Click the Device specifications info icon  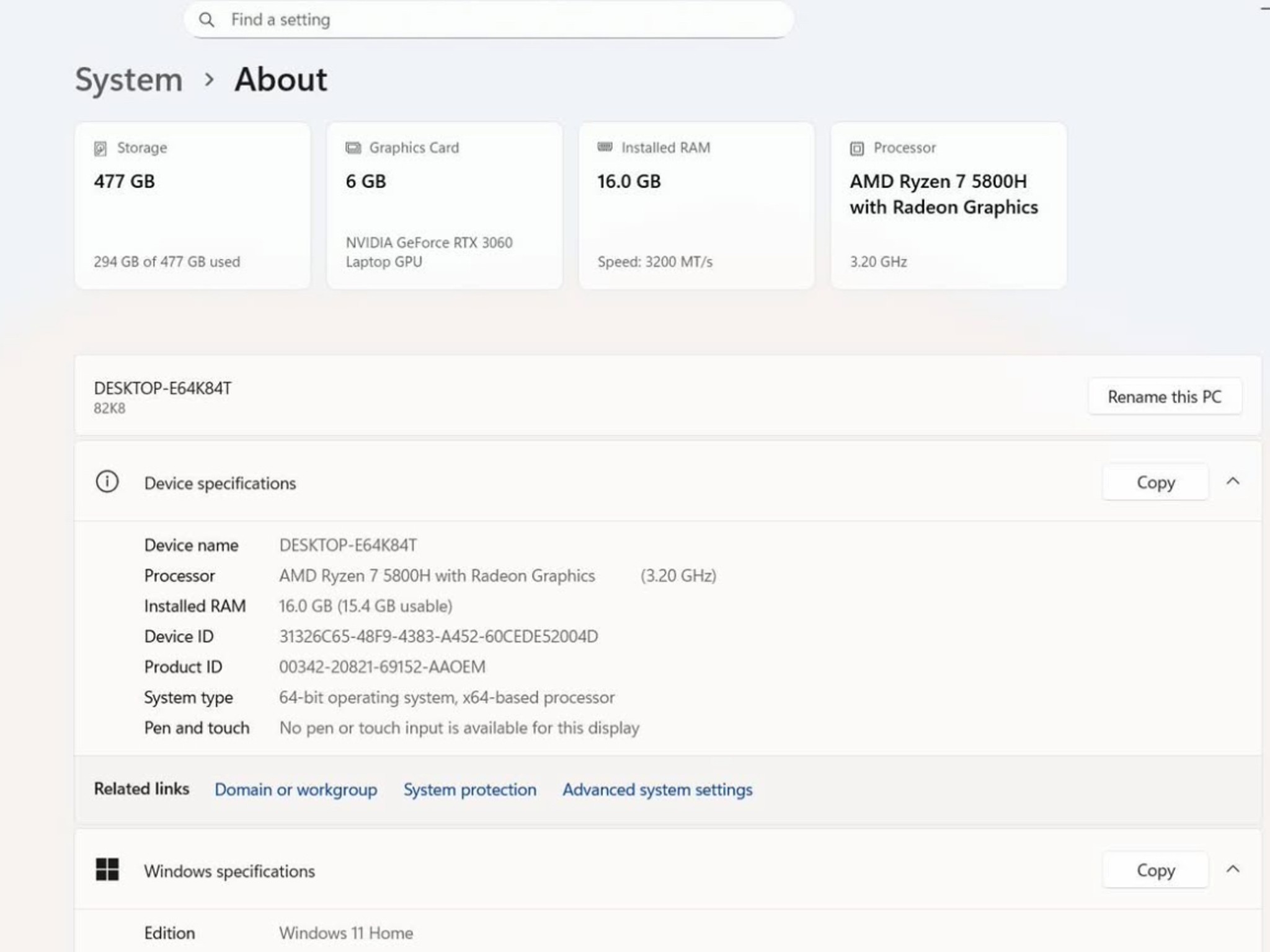(x=107, y=482)
